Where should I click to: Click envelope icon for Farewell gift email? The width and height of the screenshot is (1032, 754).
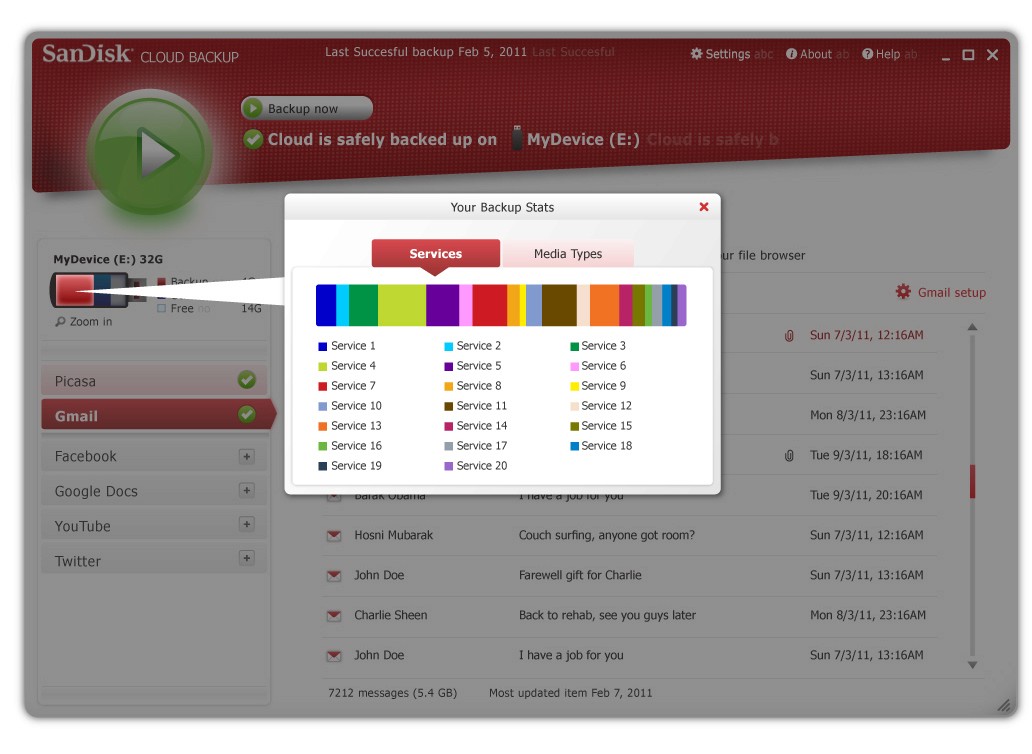[334, 576]
